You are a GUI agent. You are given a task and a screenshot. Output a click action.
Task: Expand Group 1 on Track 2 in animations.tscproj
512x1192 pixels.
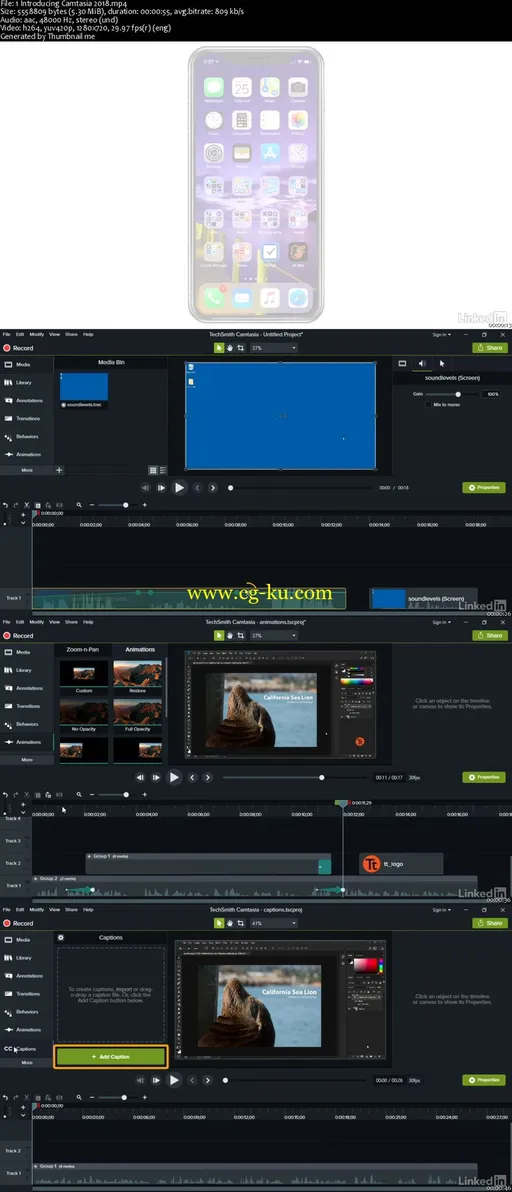point(90,856)
